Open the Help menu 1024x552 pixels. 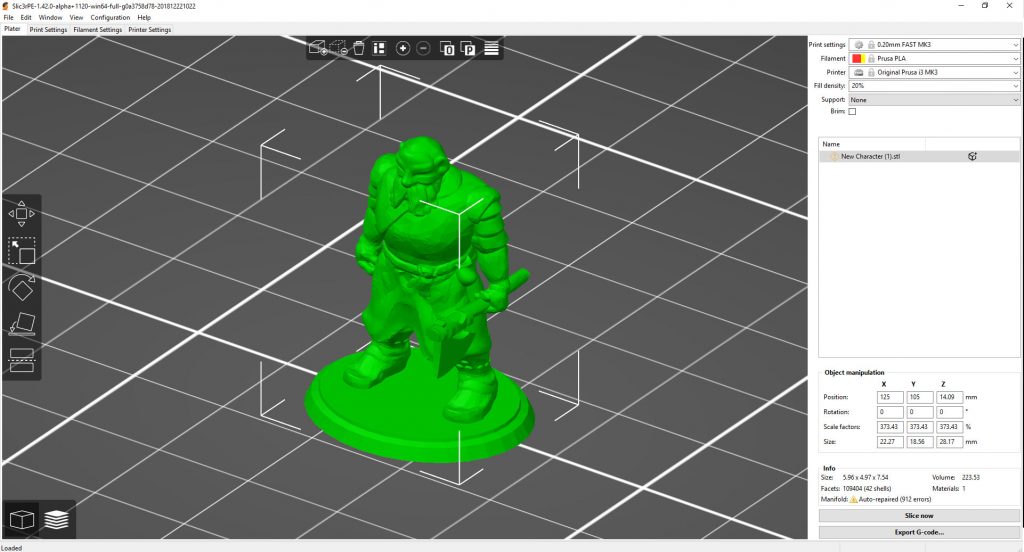(144, 18)
